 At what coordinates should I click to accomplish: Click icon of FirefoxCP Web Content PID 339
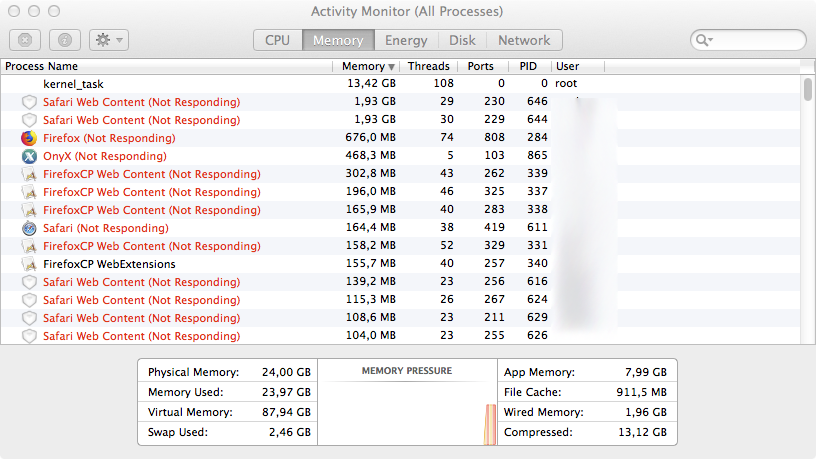(x=30, y=174)
